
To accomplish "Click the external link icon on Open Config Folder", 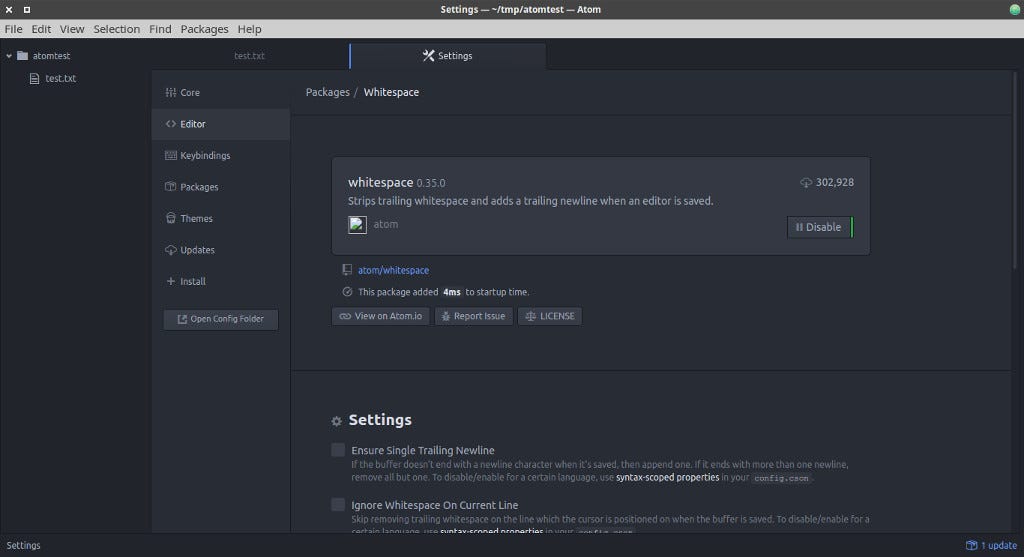I will (x=182, y=319).
